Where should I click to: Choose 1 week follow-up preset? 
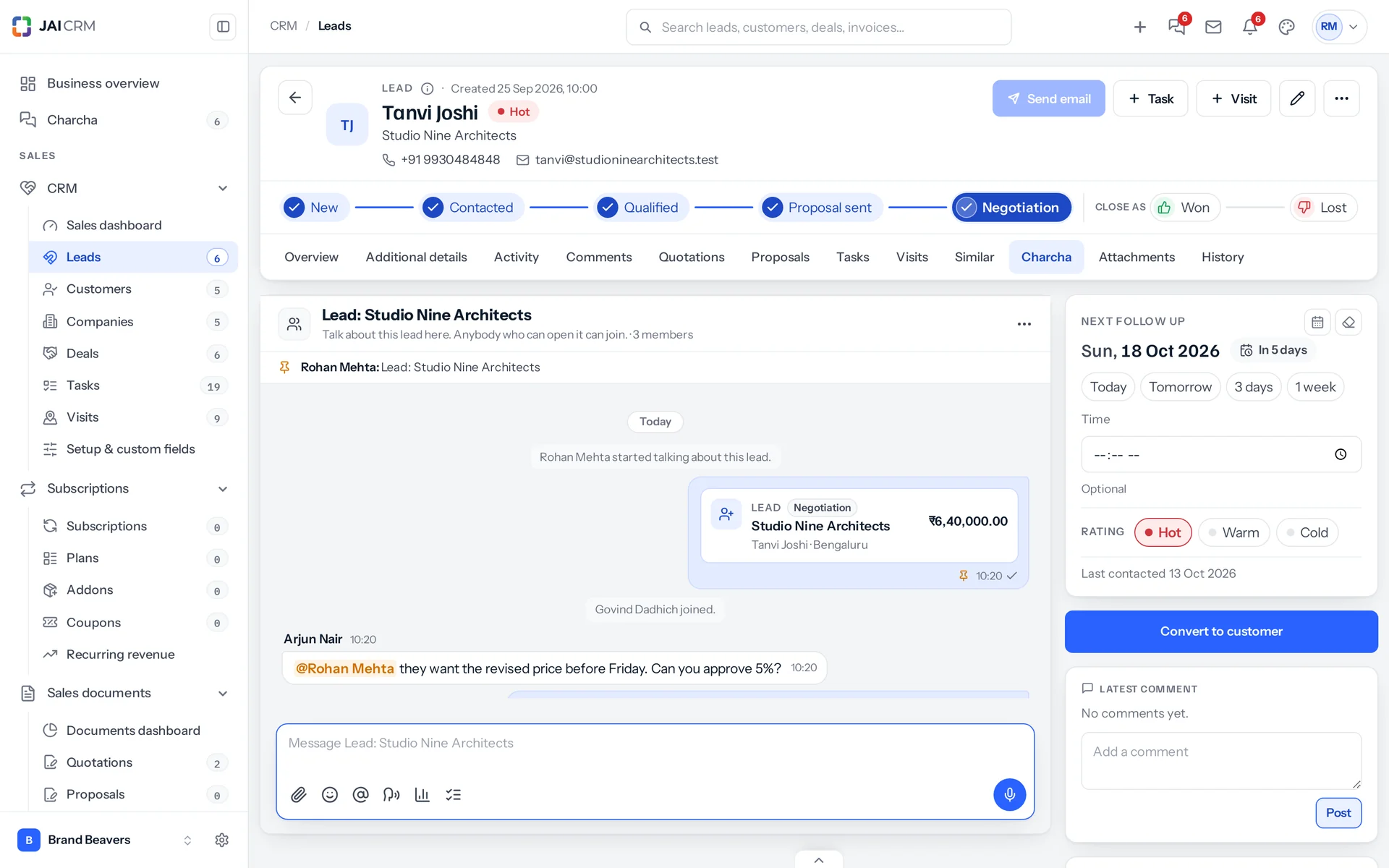1315,387
